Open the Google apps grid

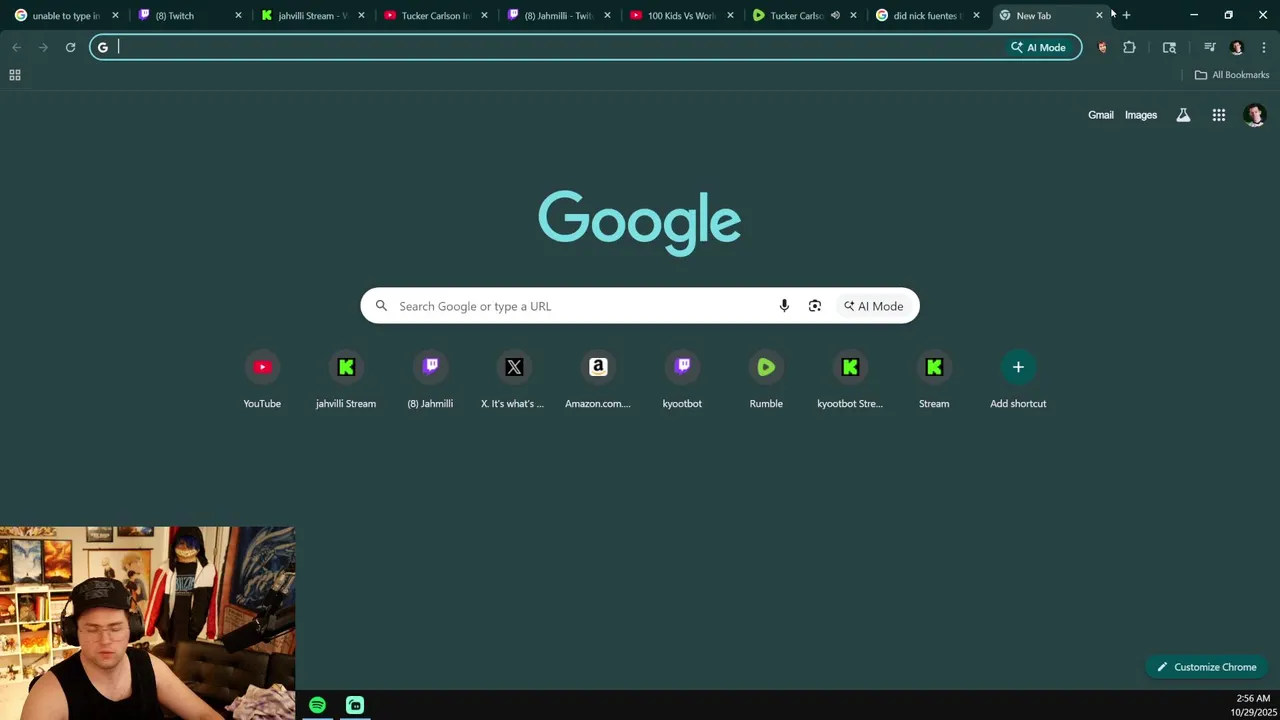1219,115
